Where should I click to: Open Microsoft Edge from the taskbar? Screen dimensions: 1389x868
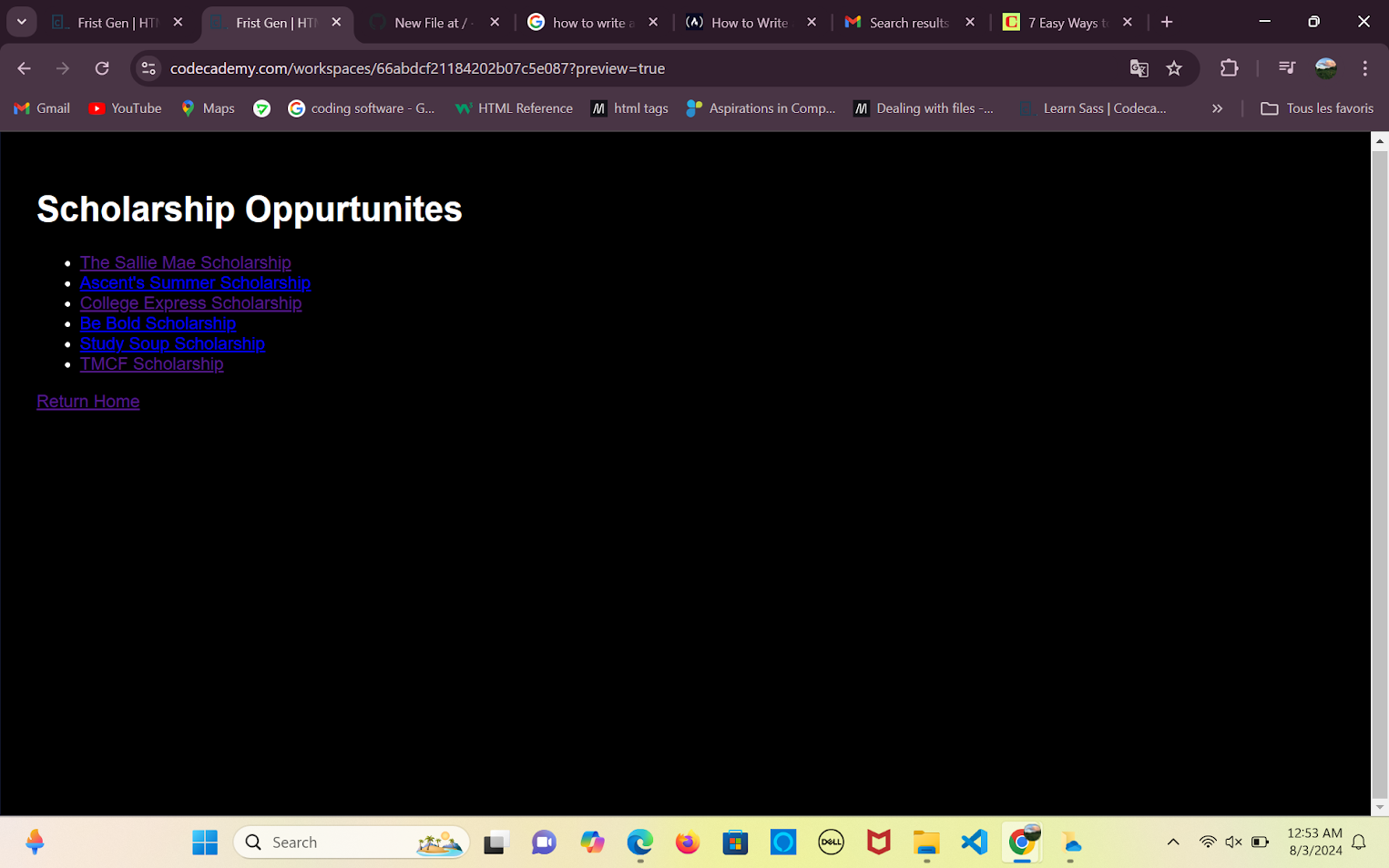click(640, 842)
